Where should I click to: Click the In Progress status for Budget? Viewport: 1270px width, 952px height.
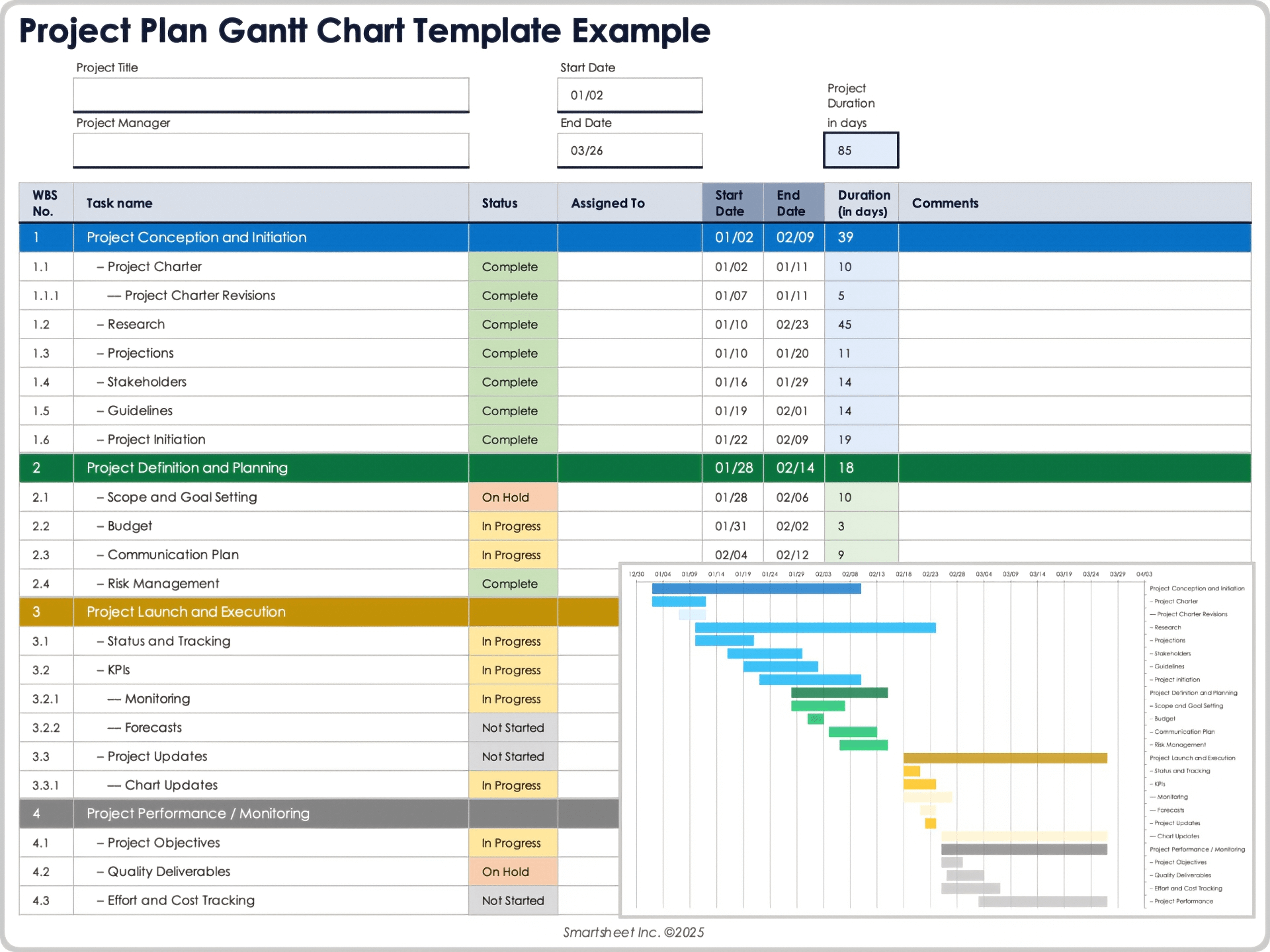513,526
